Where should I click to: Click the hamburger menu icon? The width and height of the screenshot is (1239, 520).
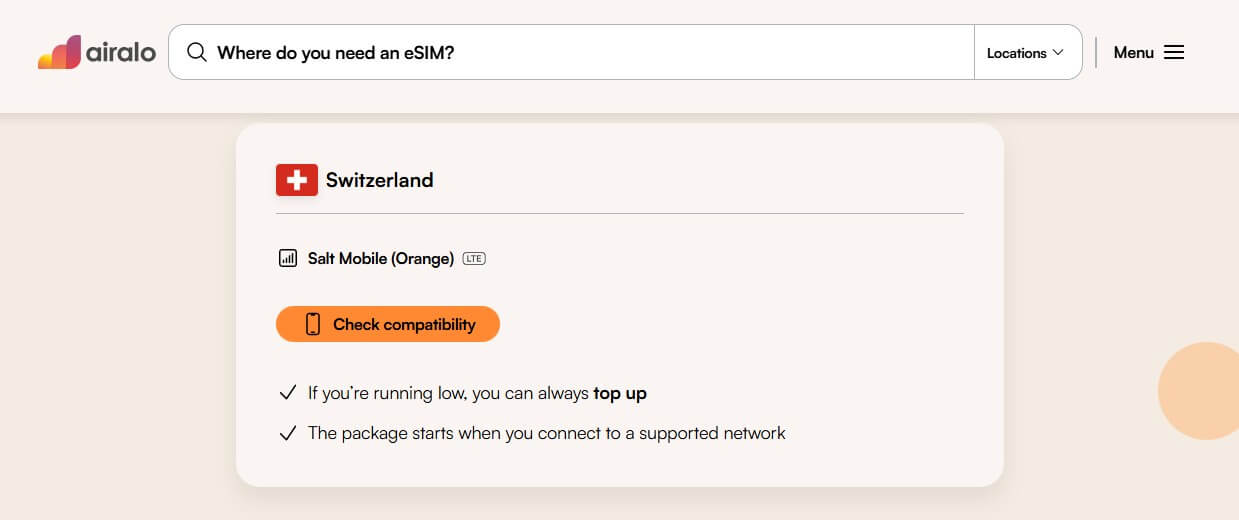(x=1174, y=53)
